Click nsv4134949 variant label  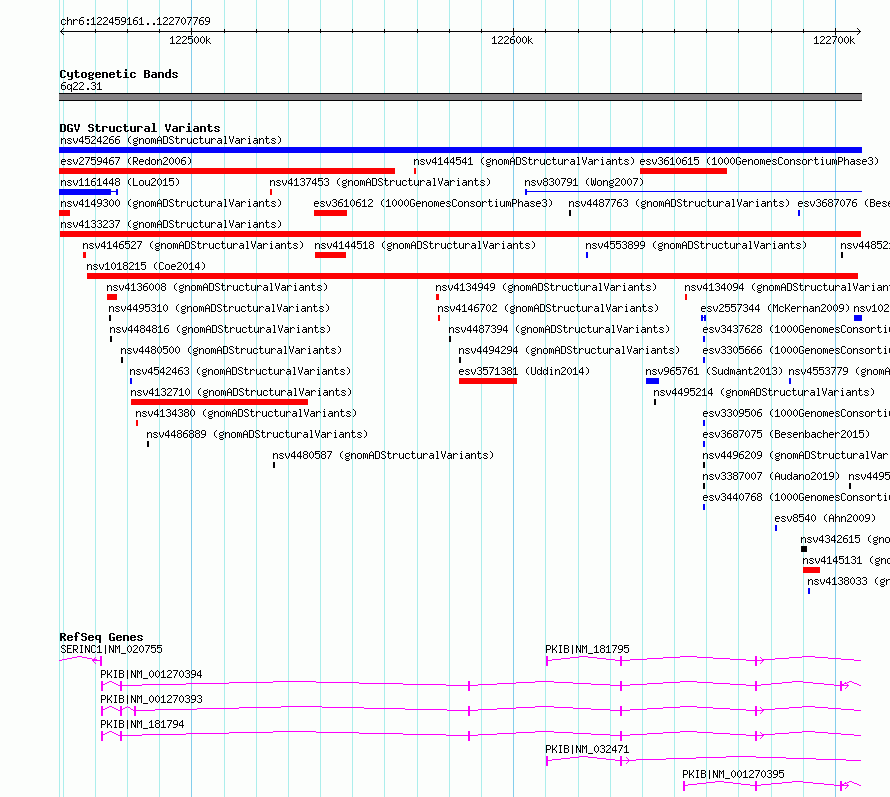[x=546, y=287]
